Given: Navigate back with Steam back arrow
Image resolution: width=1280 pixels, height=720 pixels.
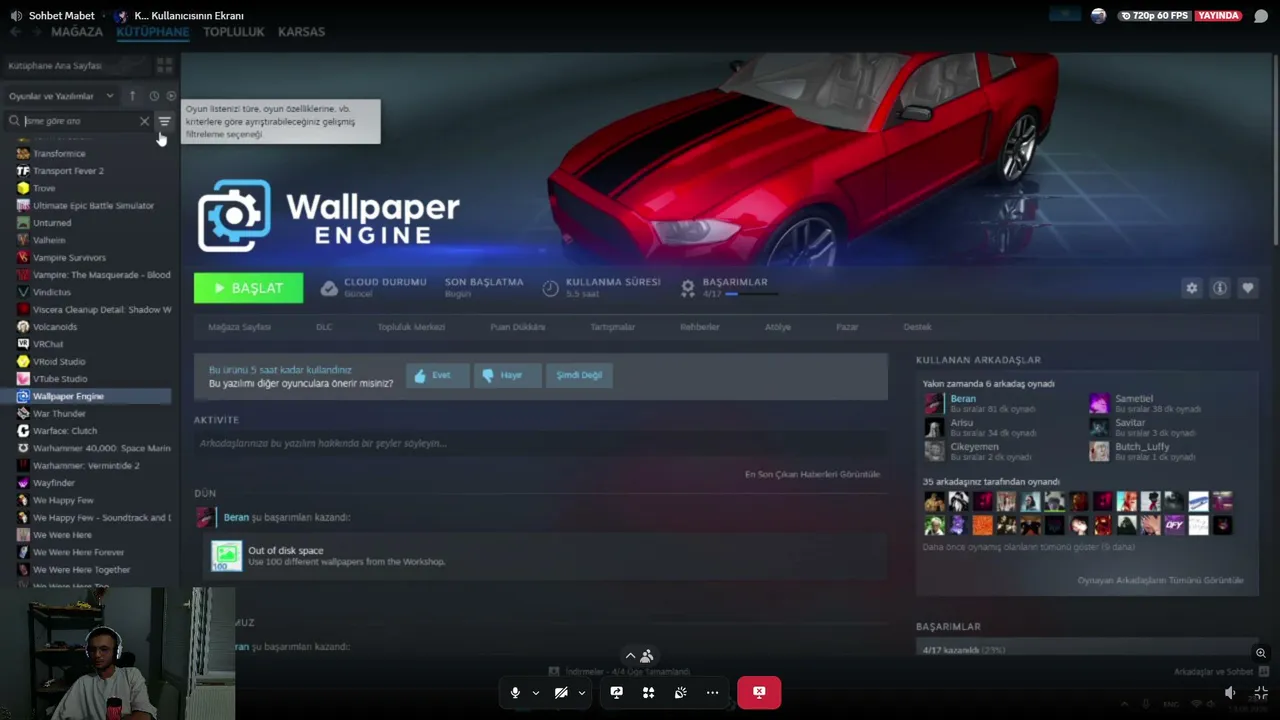Looking at the screenshot, I should tap(15, 32).
